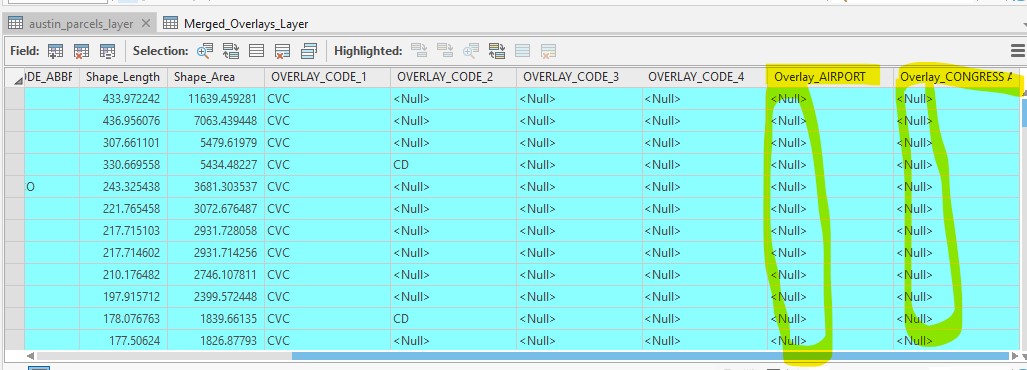Click the select-all corner cell of the table
The width and height of the screenshot is (1027, 370).
pos(14,77)
